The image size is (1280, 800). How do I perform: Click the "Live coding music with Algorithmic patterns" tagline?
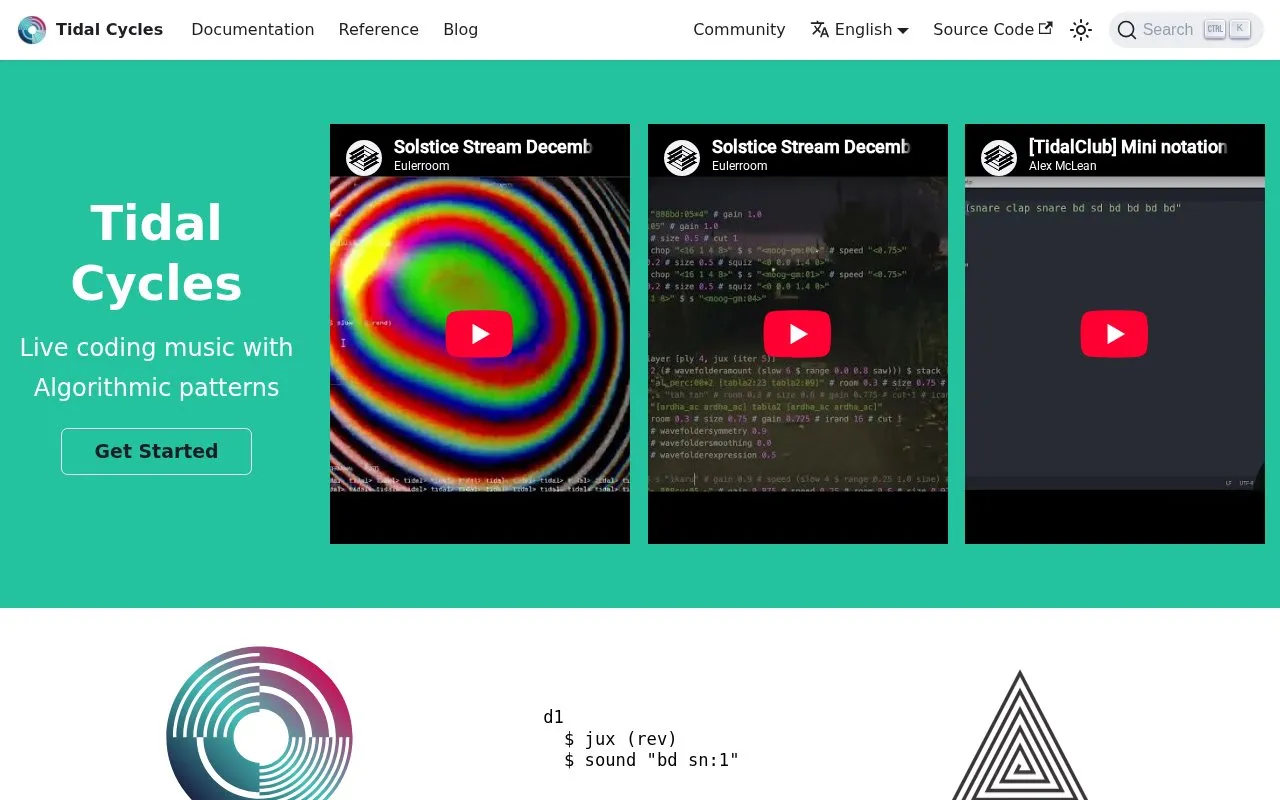[156, 367]
